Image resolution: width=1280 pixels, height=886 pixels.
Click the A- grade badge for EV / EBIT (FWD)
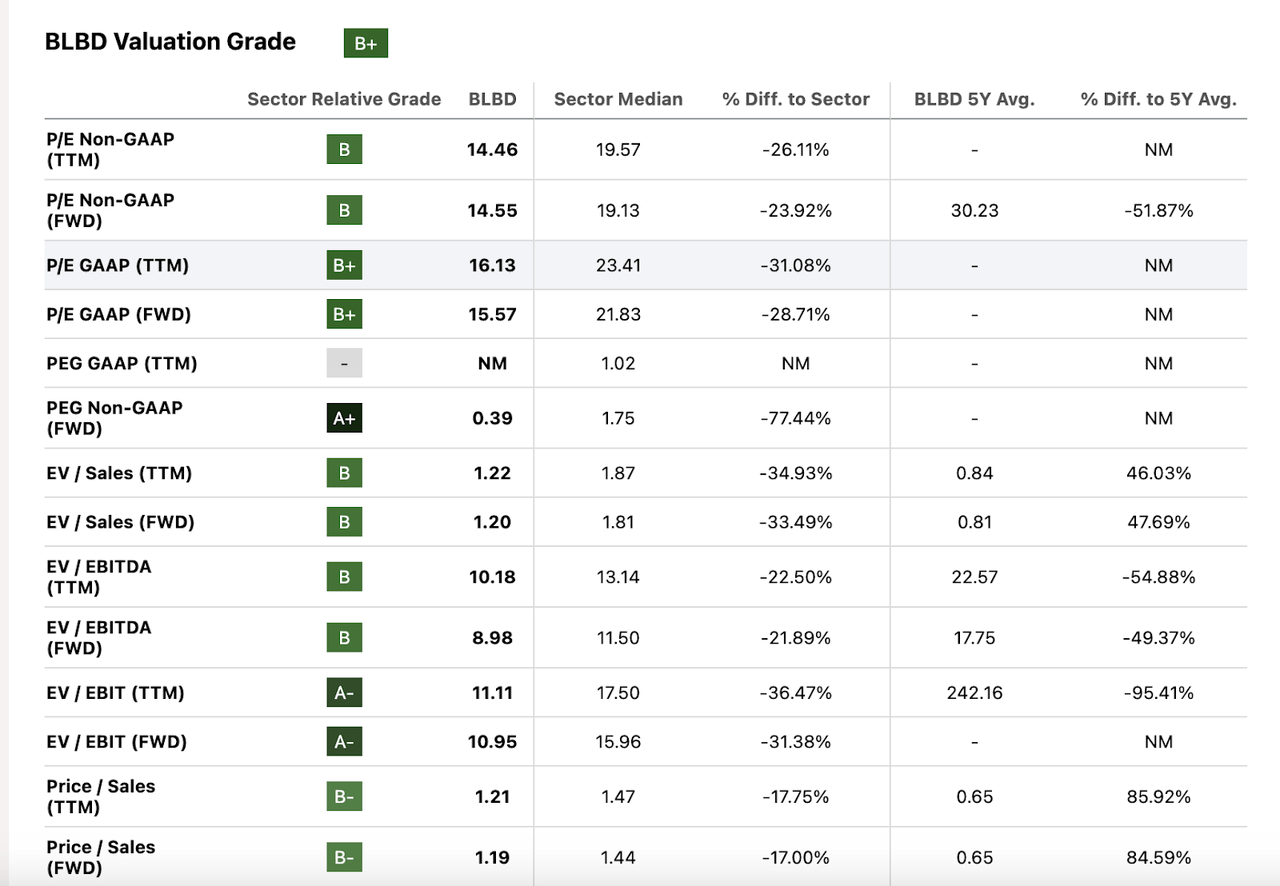344,742
